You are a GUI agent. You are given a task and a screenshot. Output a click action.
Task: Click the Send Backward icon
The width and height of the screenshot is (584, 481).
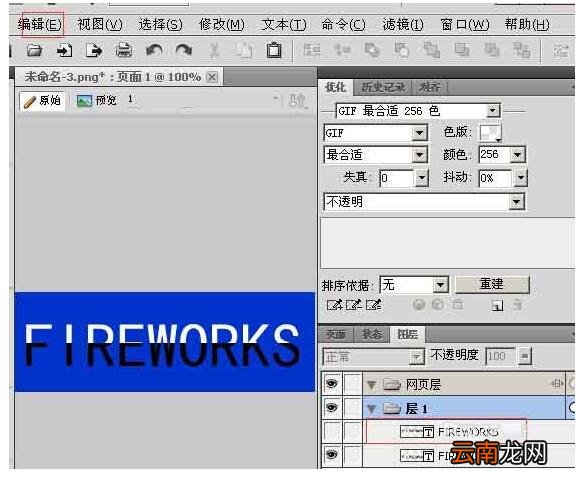(x=492, y=50)
